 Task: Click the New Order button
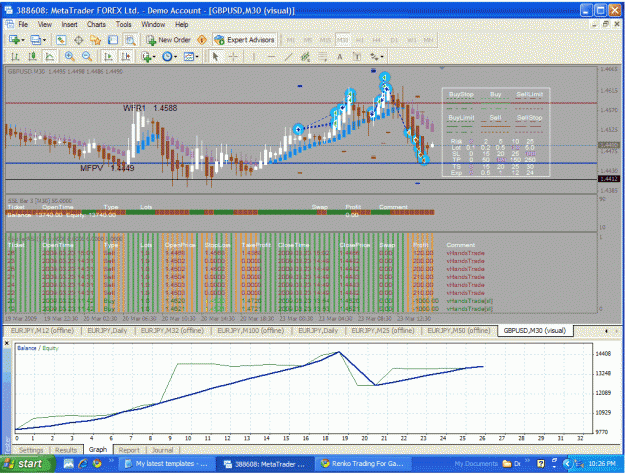point(168,40)
